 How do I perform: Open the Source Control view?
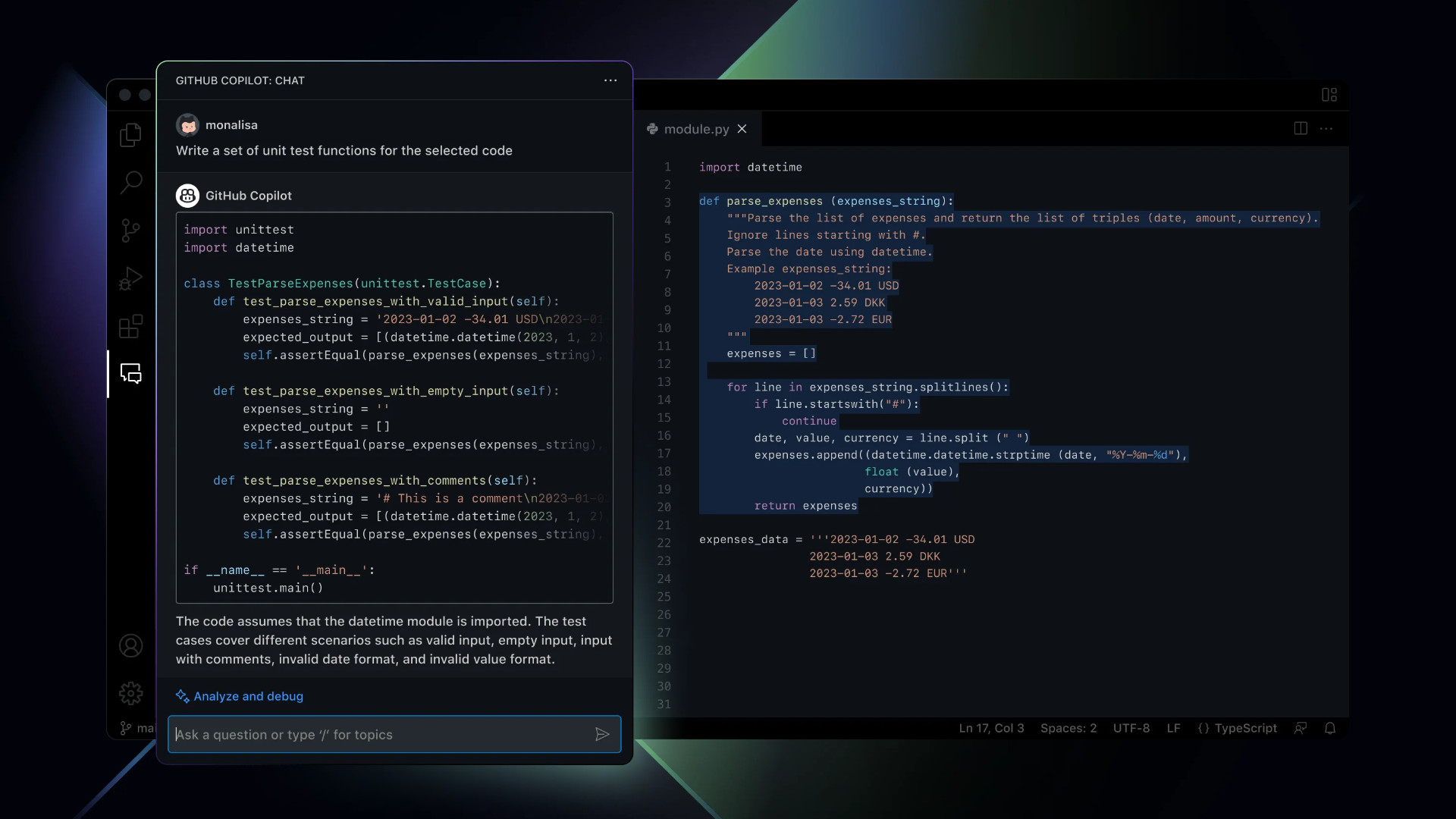(x=130, y=231)
